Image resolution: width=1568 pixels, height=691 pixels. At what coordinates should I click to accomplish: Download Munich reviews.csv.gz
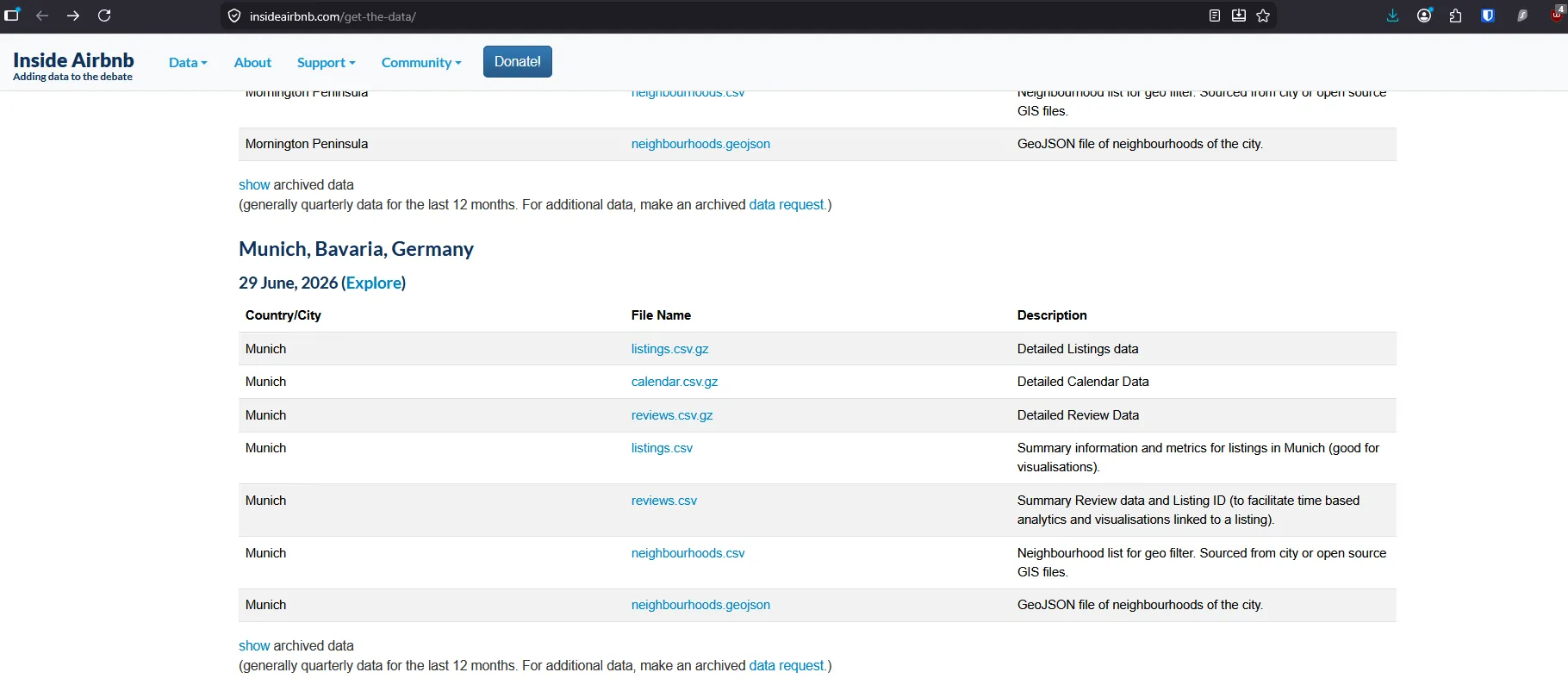pyautogui.click(x=672, y=415)
